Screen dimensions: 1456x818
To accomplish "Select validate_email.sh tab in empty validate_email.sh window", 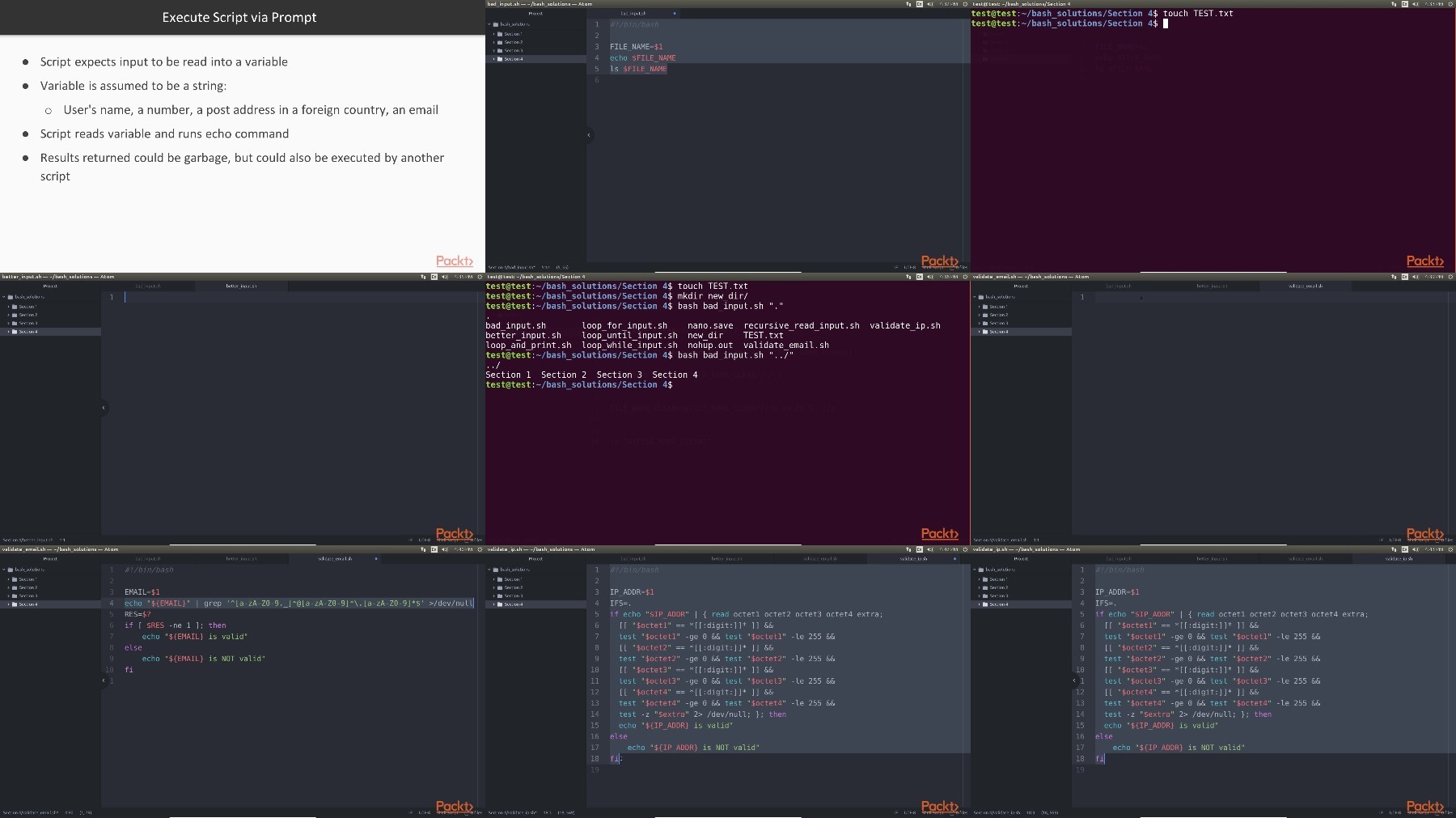I will click(1304, 286).
